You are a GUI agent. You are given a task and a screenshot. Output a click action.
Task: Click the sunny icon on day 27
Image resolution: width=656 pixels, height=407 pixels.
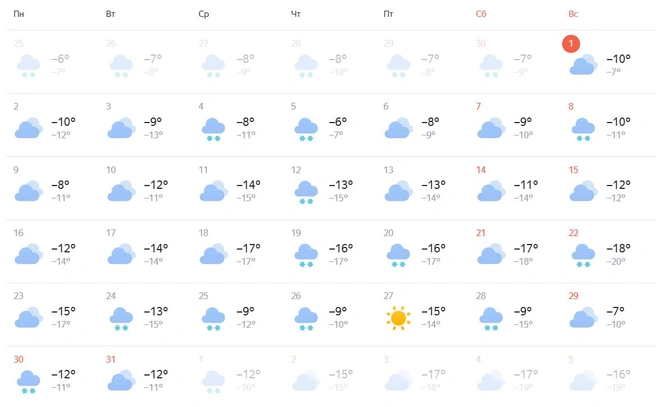click(399, 318)
